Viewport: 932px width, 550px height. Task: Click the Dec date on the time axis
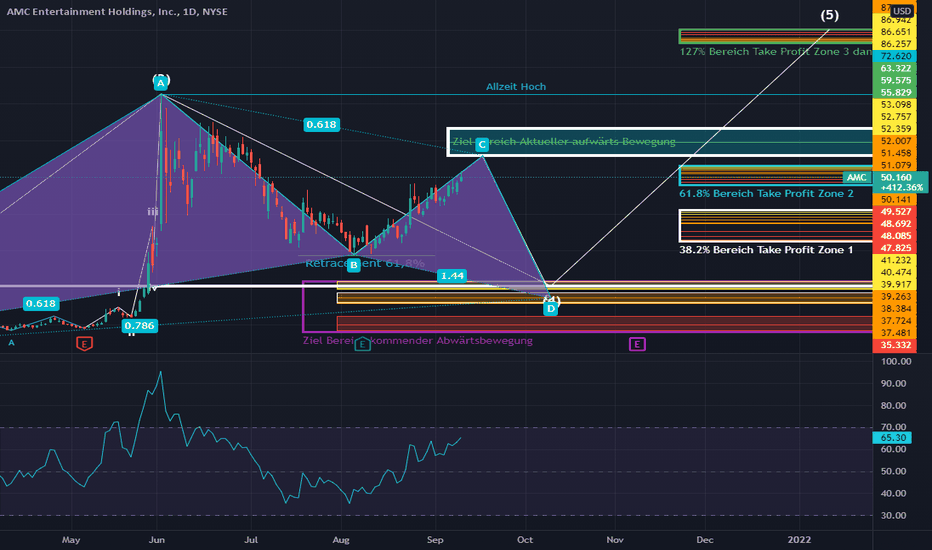point(705,540)
